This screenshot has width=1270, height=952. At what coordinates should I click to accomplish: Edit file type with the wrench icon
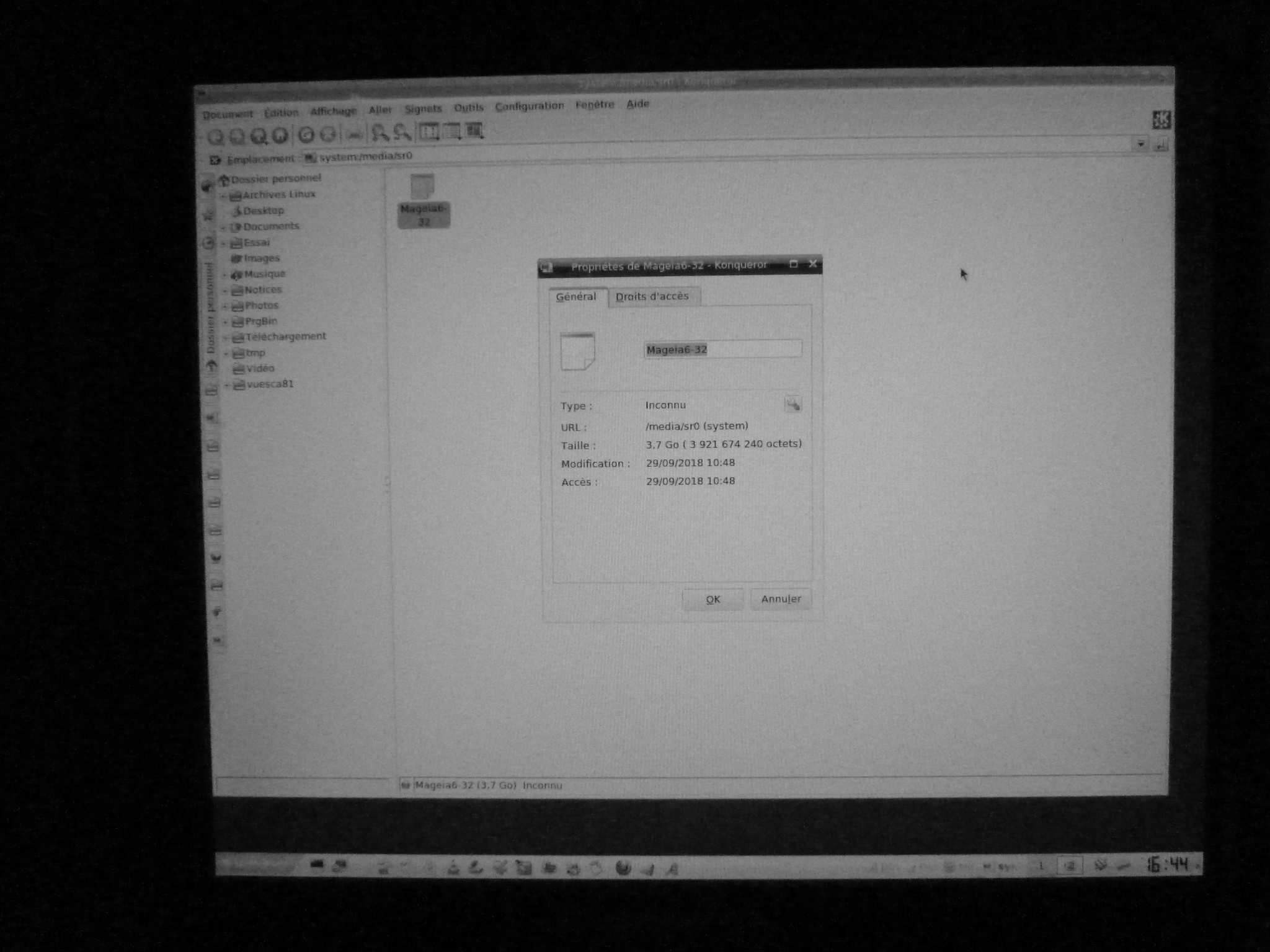pyautogui.click(x=793, y=404)
